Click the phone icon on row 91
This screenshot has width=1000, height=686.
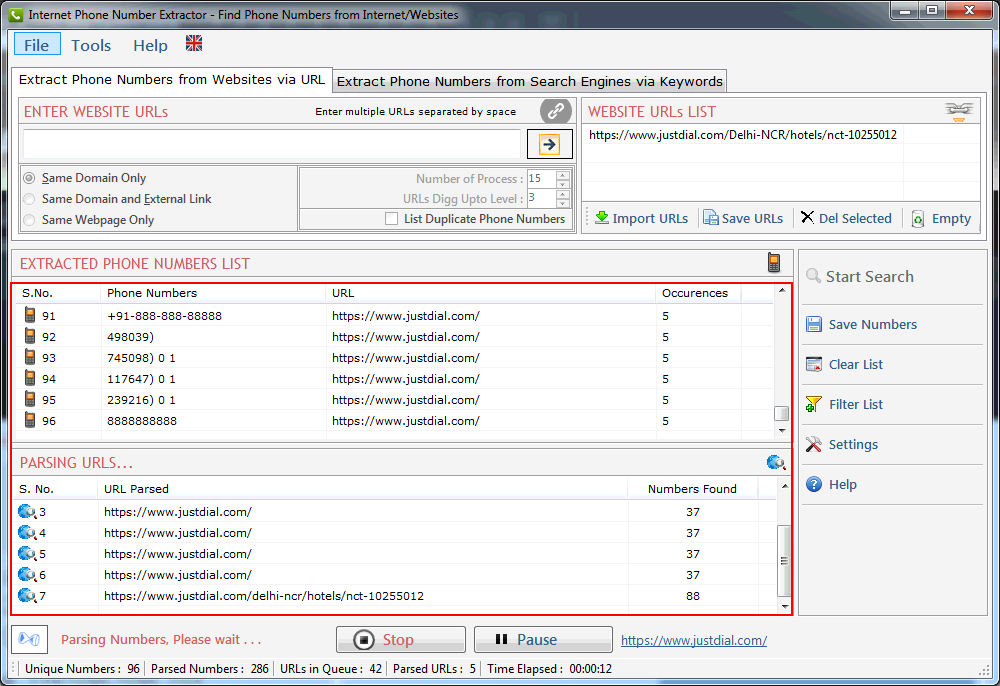tap(30, 315)
